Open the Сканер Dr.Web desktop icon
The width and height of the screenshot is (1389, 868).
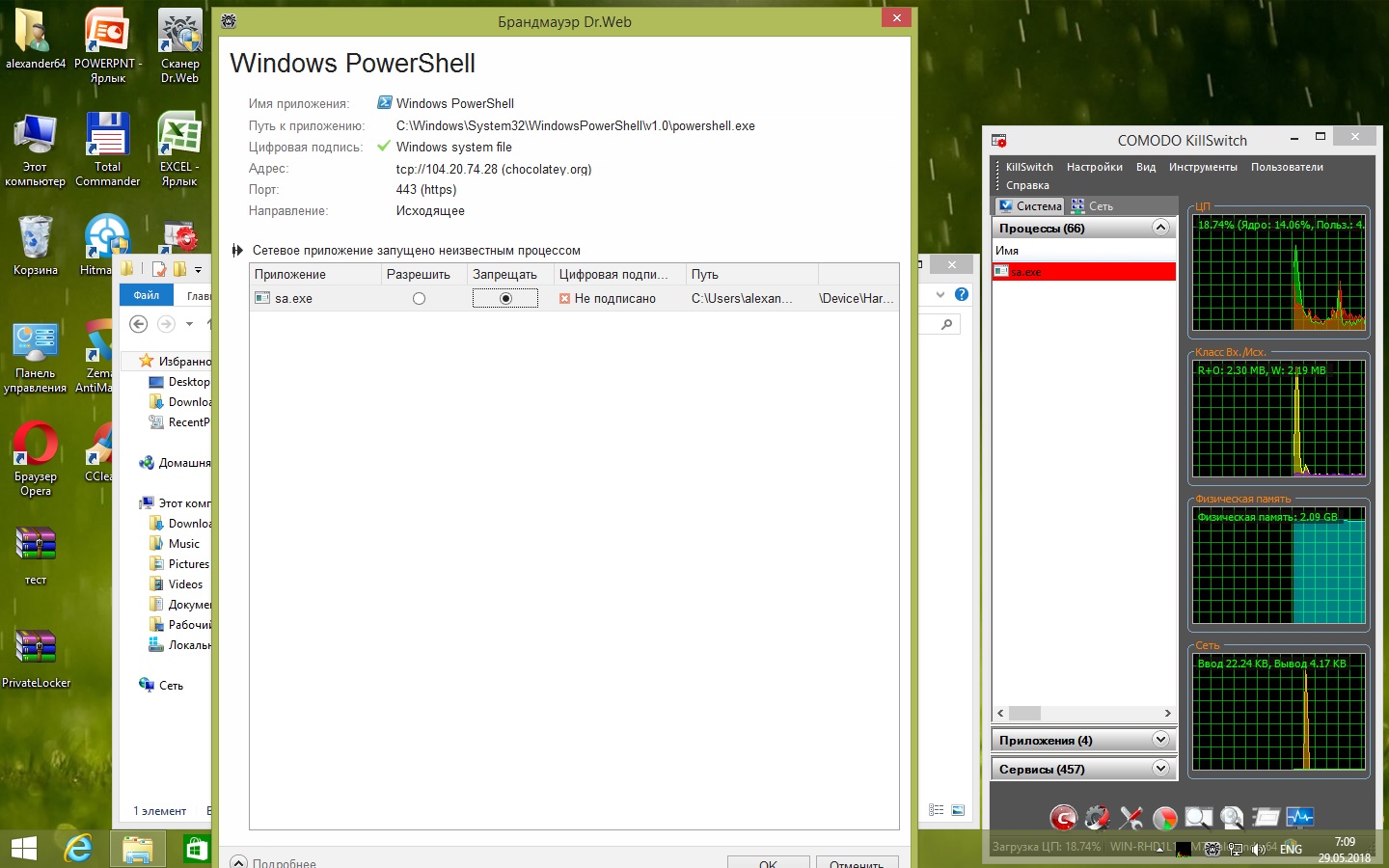coord(179,46)
